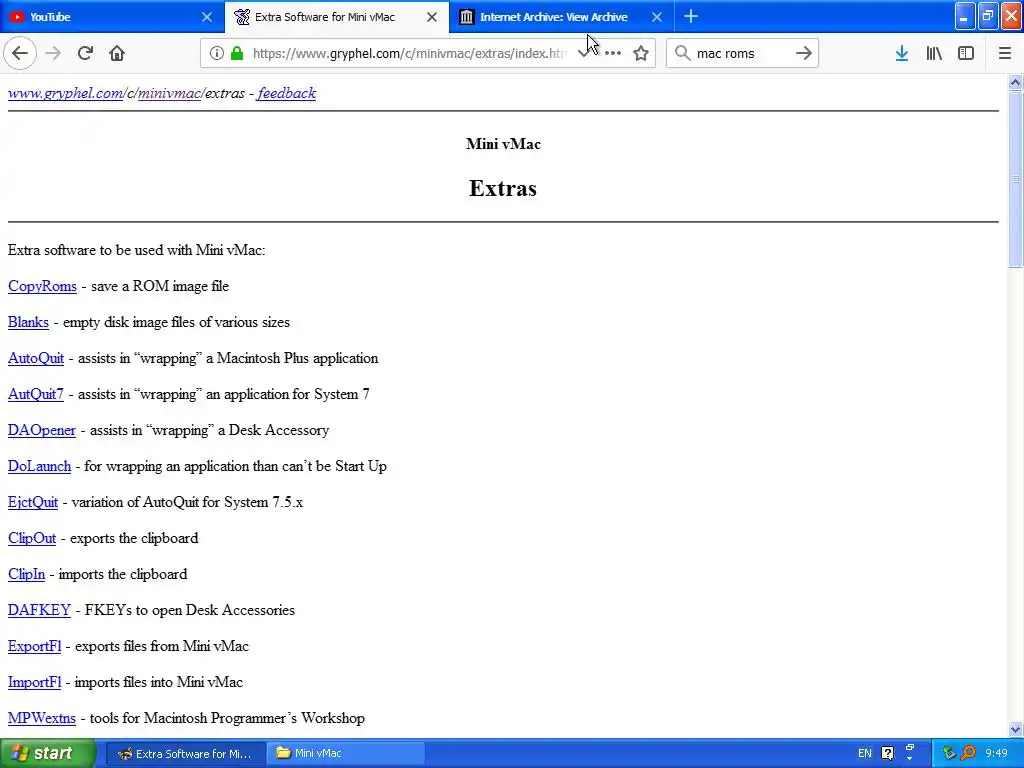
Task: Open the AutoQuit link
Action: tap(36, 358)
